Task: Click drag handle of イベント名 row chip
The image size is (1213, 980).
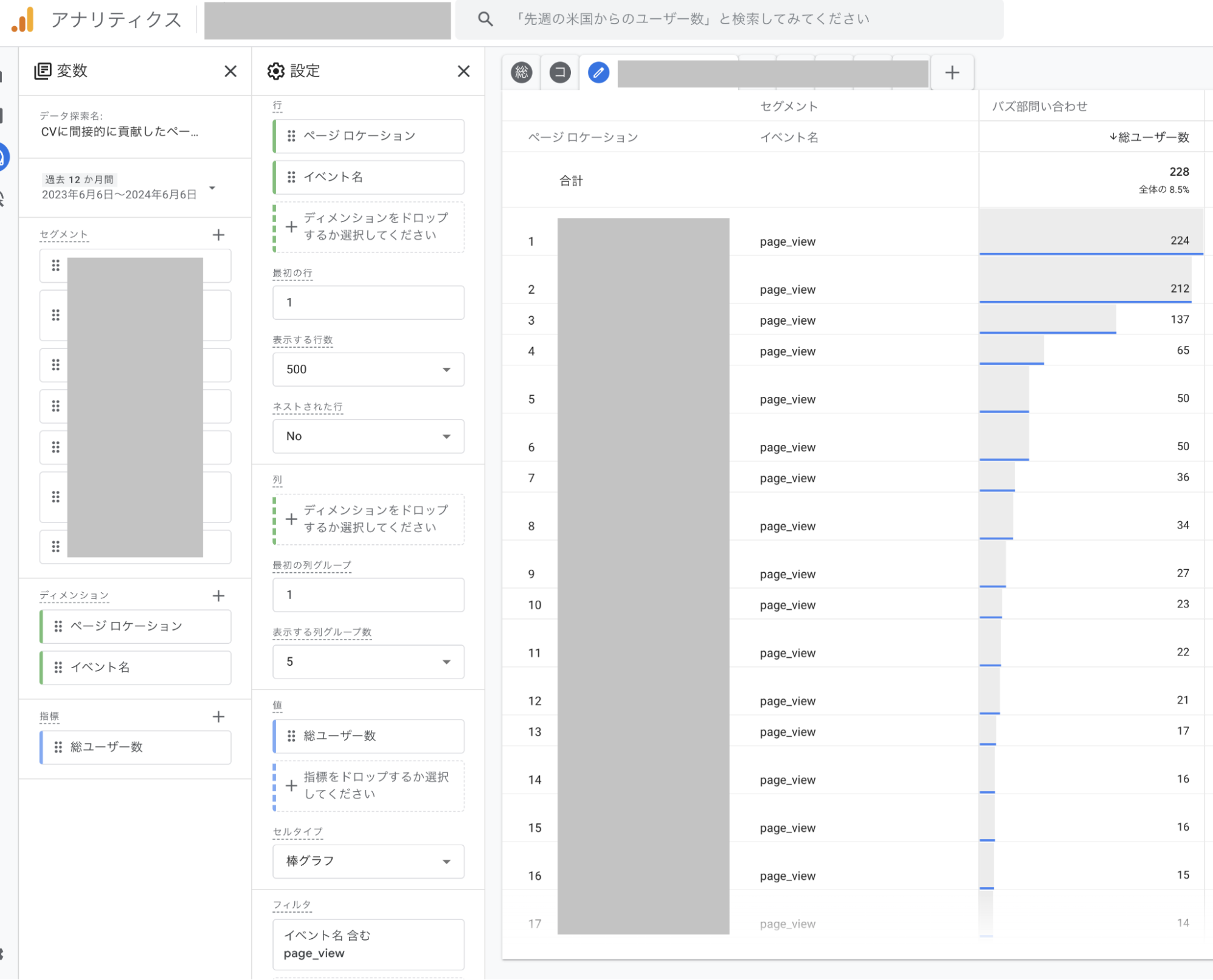Action: click(291, 177)
